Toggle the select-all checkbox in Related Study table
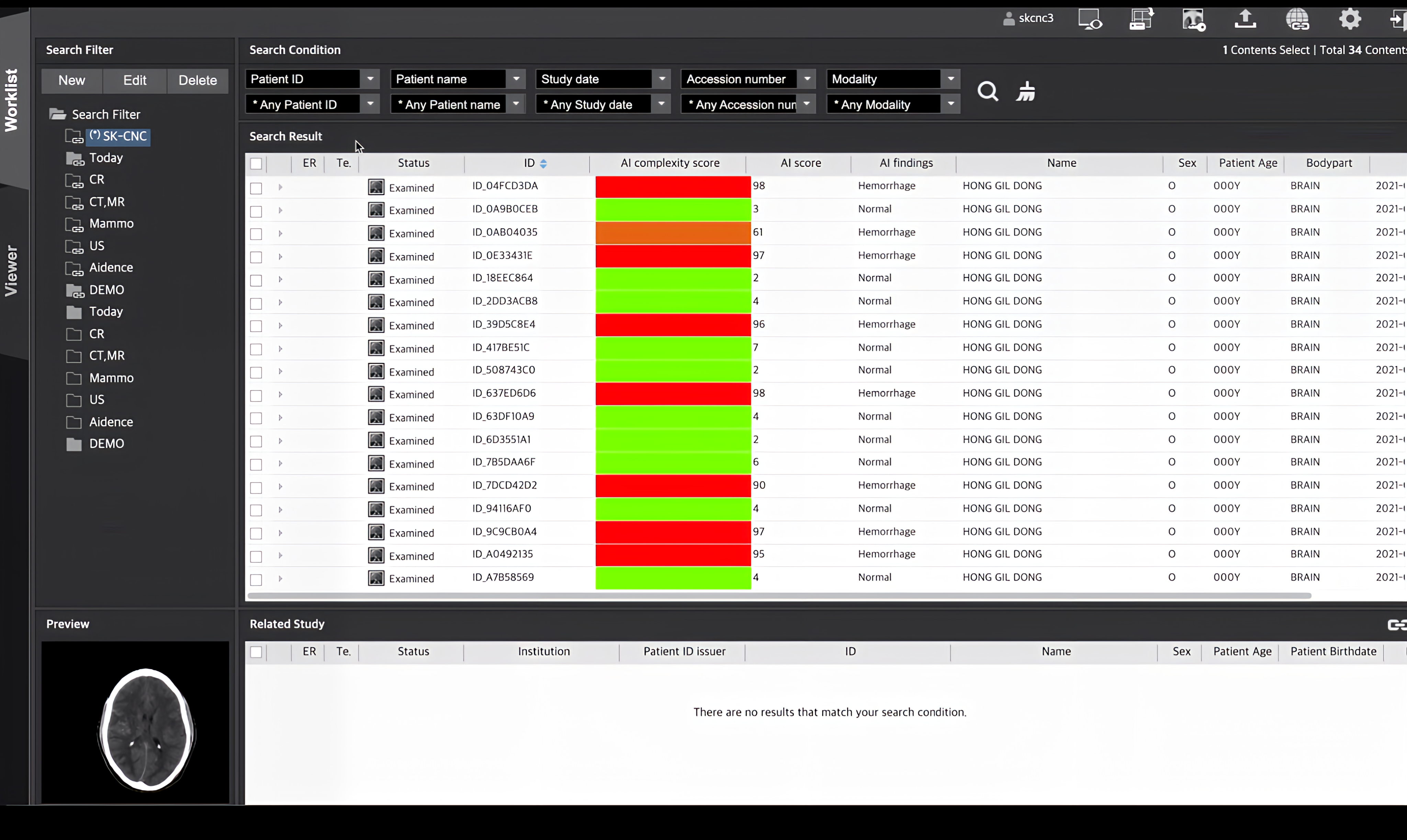 [x=257, y=652]
